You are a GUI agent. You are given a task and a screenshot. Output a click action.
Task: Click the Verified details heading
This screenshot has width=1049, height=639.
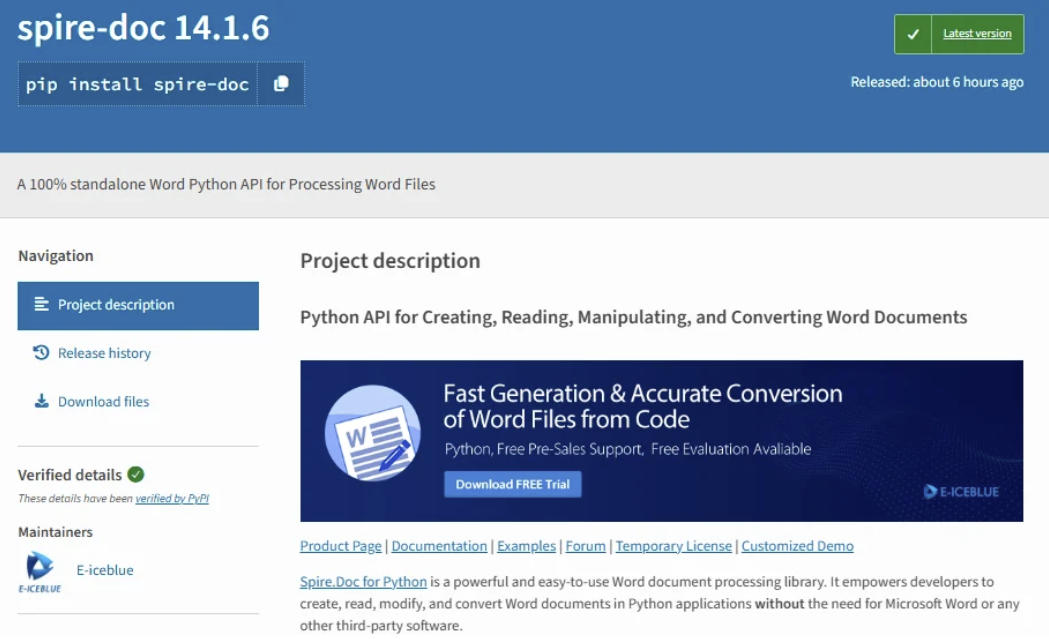coord(70,475)
